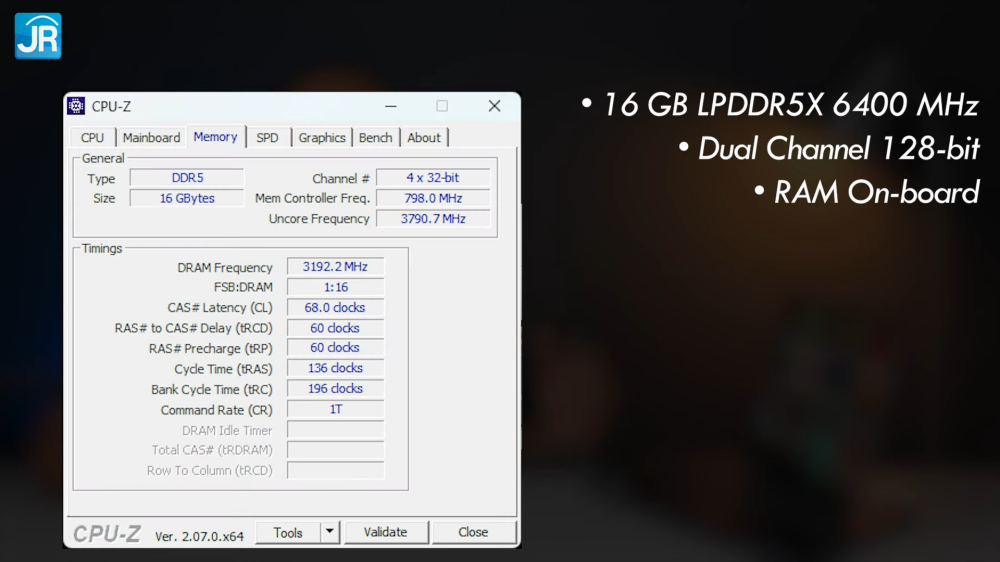Close CPU-Z using the title bar X
This screenshot has width=1000, height=562.
click(x=494, y=106)
